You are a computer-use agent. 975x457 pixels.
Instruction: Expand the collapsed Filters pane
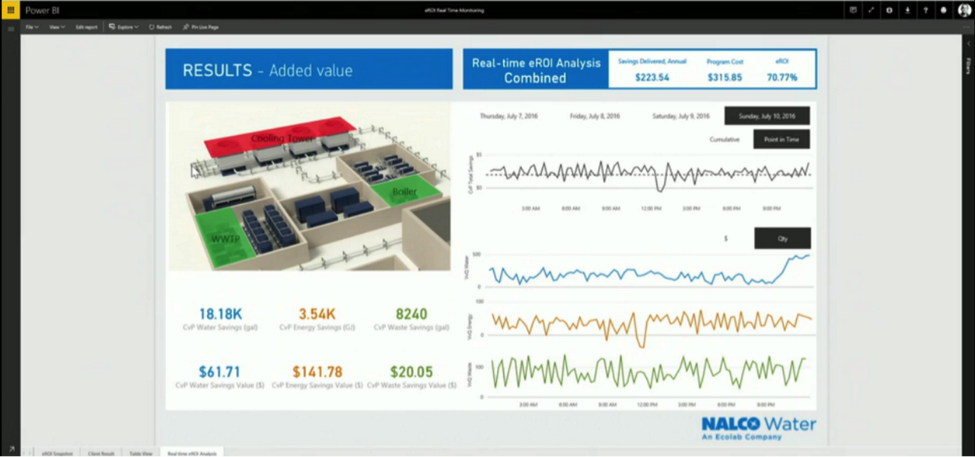coord(967,66)
